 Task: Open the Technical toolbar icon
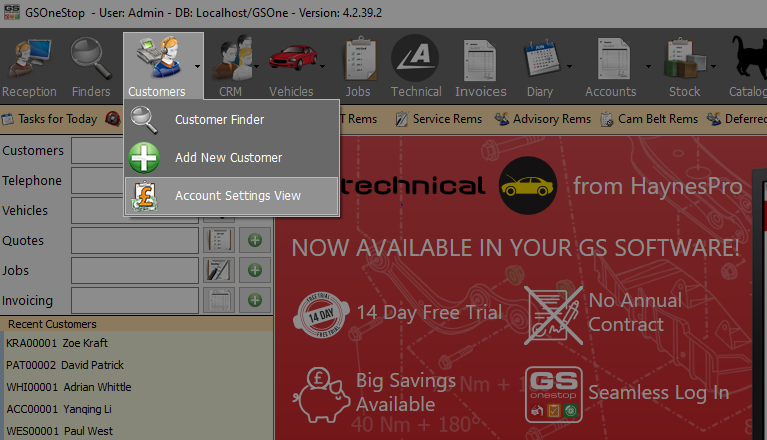pyautogui.click(x=416, y=66)
